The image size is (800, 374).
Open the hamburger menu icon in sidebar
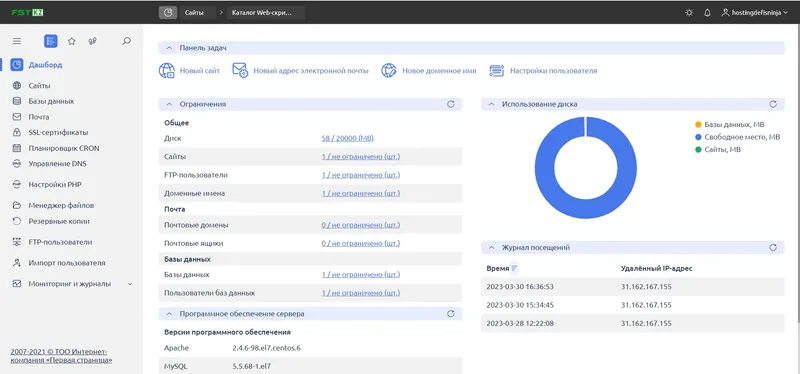[17, 41]
